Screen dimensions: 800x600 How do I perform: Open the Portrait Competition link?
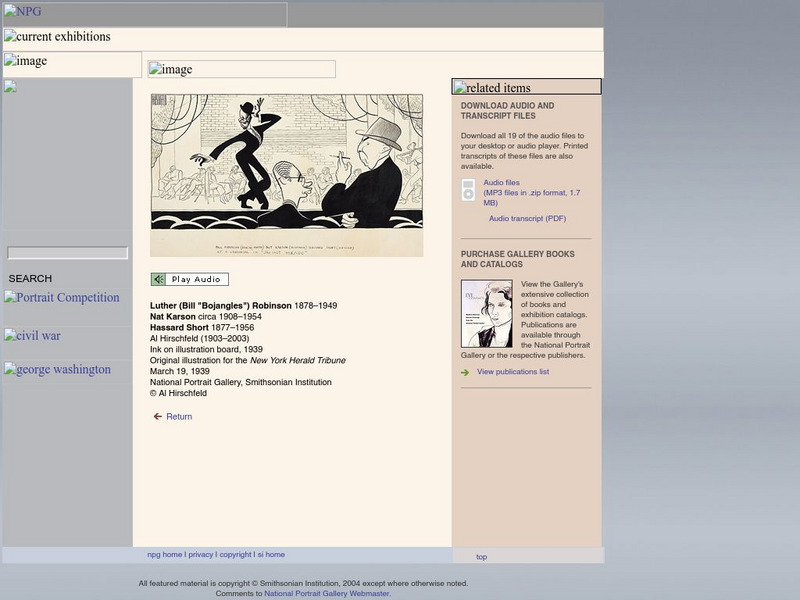coord(62,297)
